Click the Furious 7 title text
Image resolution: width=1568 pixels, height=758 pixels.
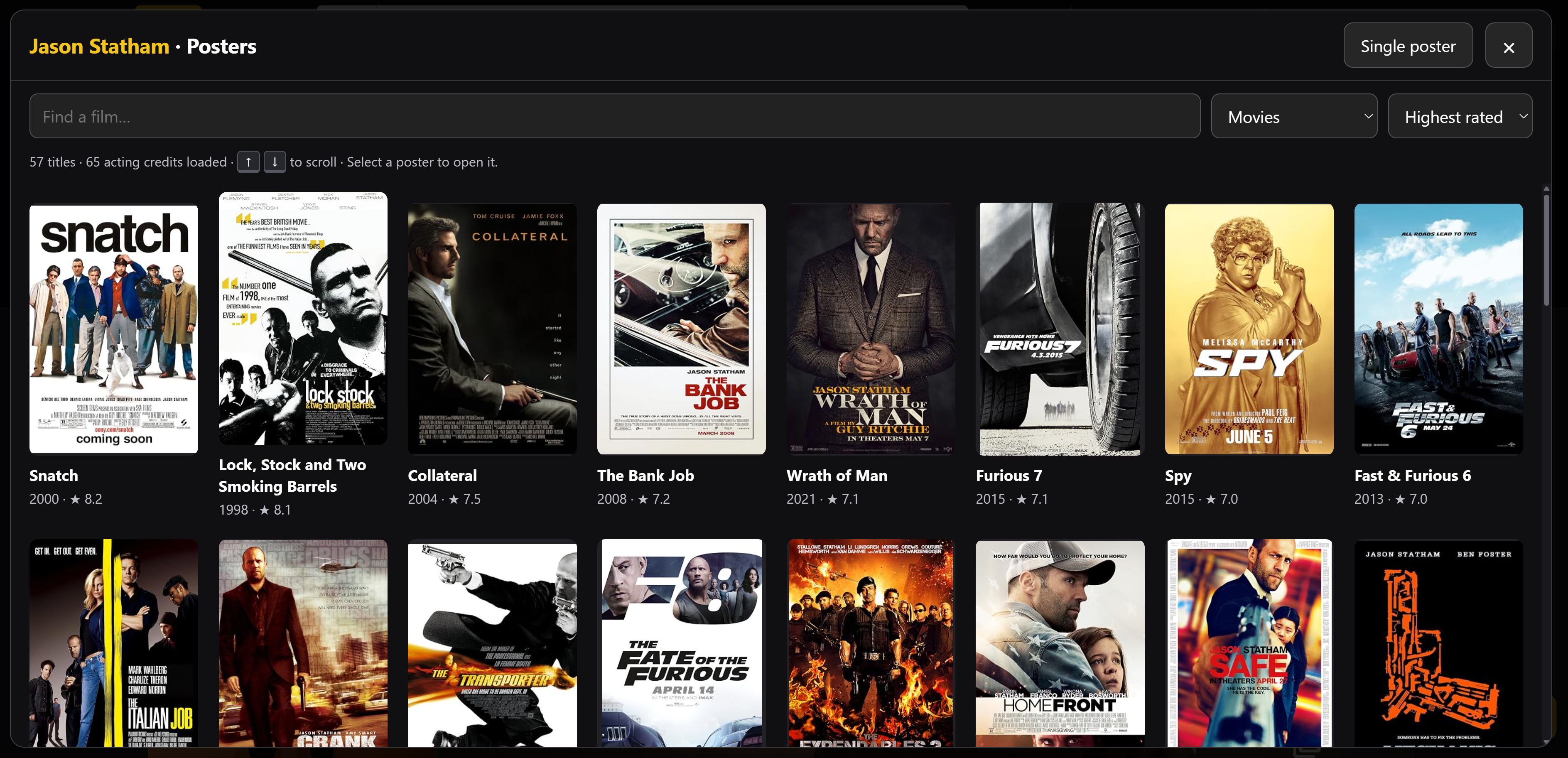tap(1009, 476)
